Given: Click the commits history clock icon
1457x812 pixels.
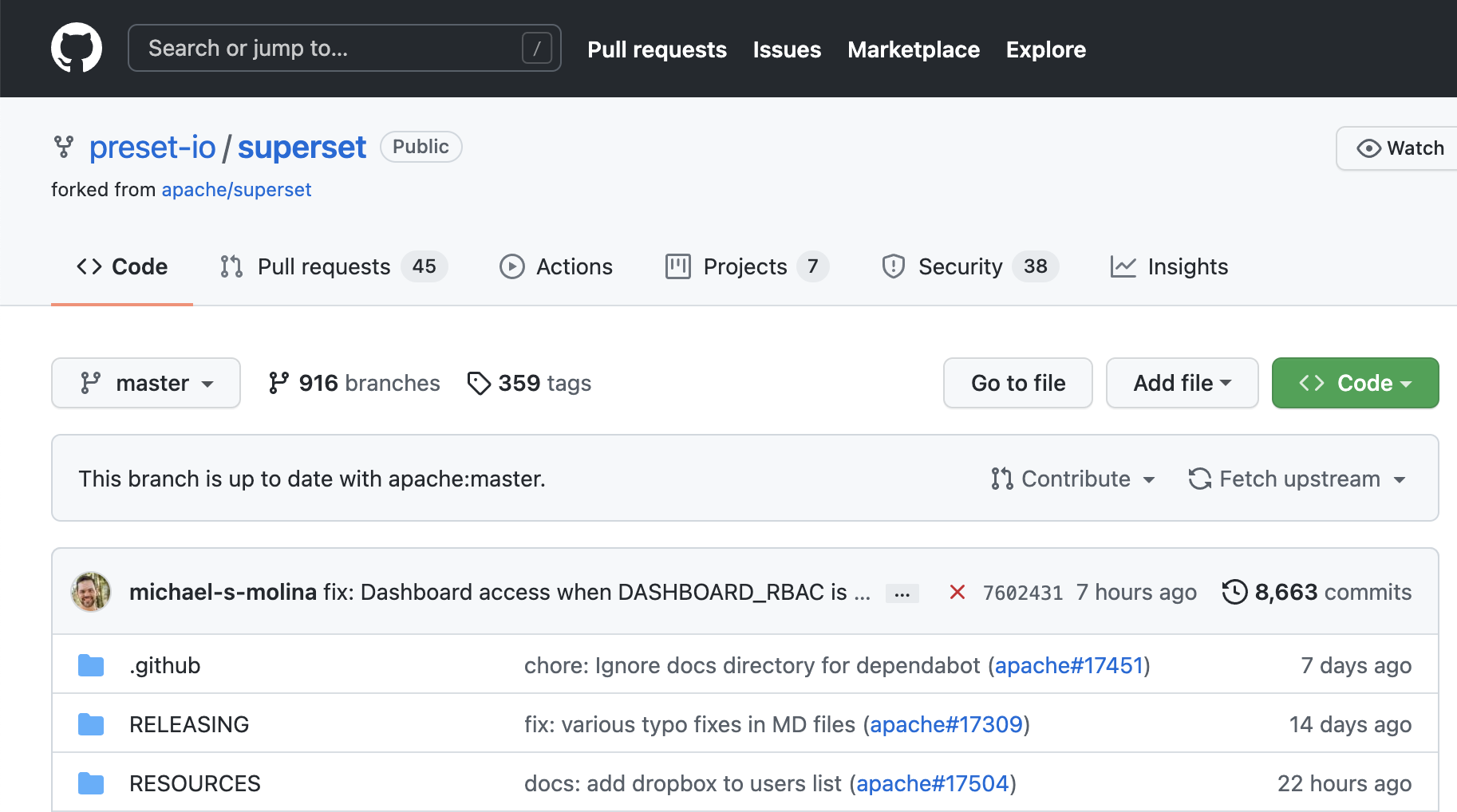Looking at the screenshot, I should pos(1234,592).
